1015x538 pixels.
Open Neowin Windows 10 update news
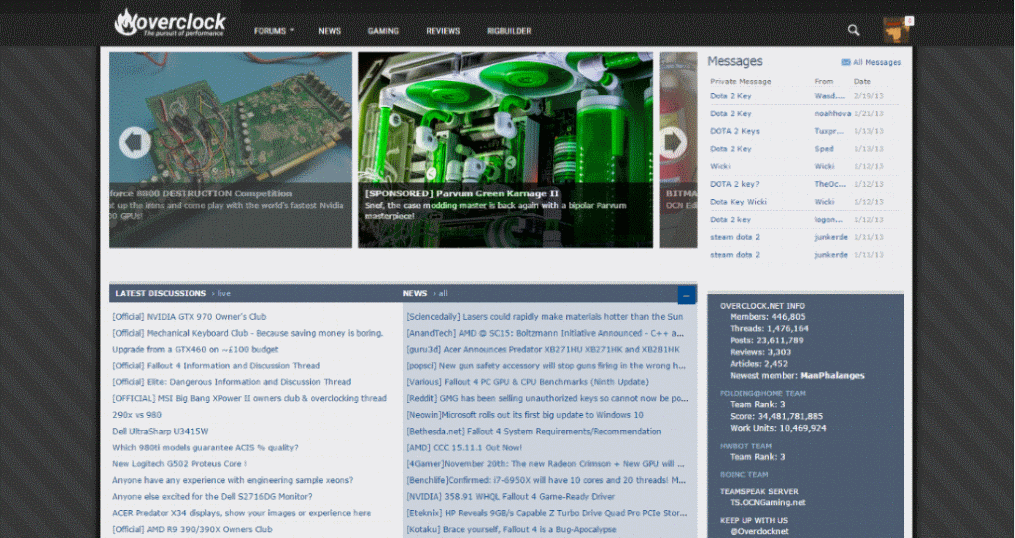[525, 415]
